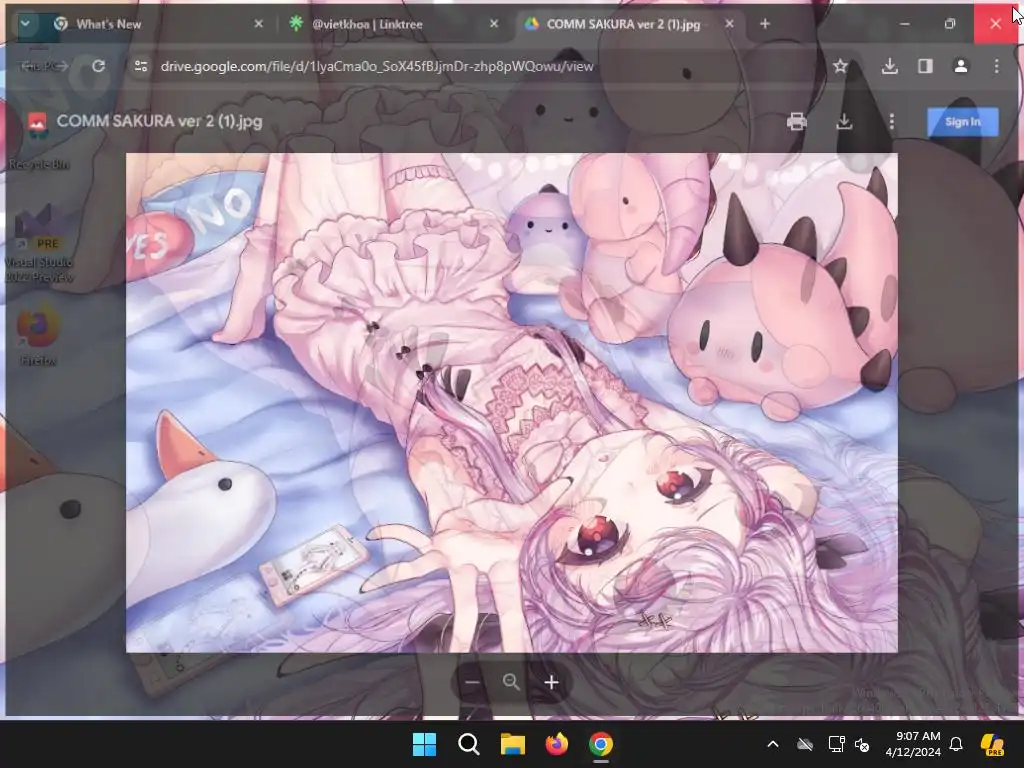1024x768 pixels.
Task: Click the address bar URL
Action: (x=377, y=66)
